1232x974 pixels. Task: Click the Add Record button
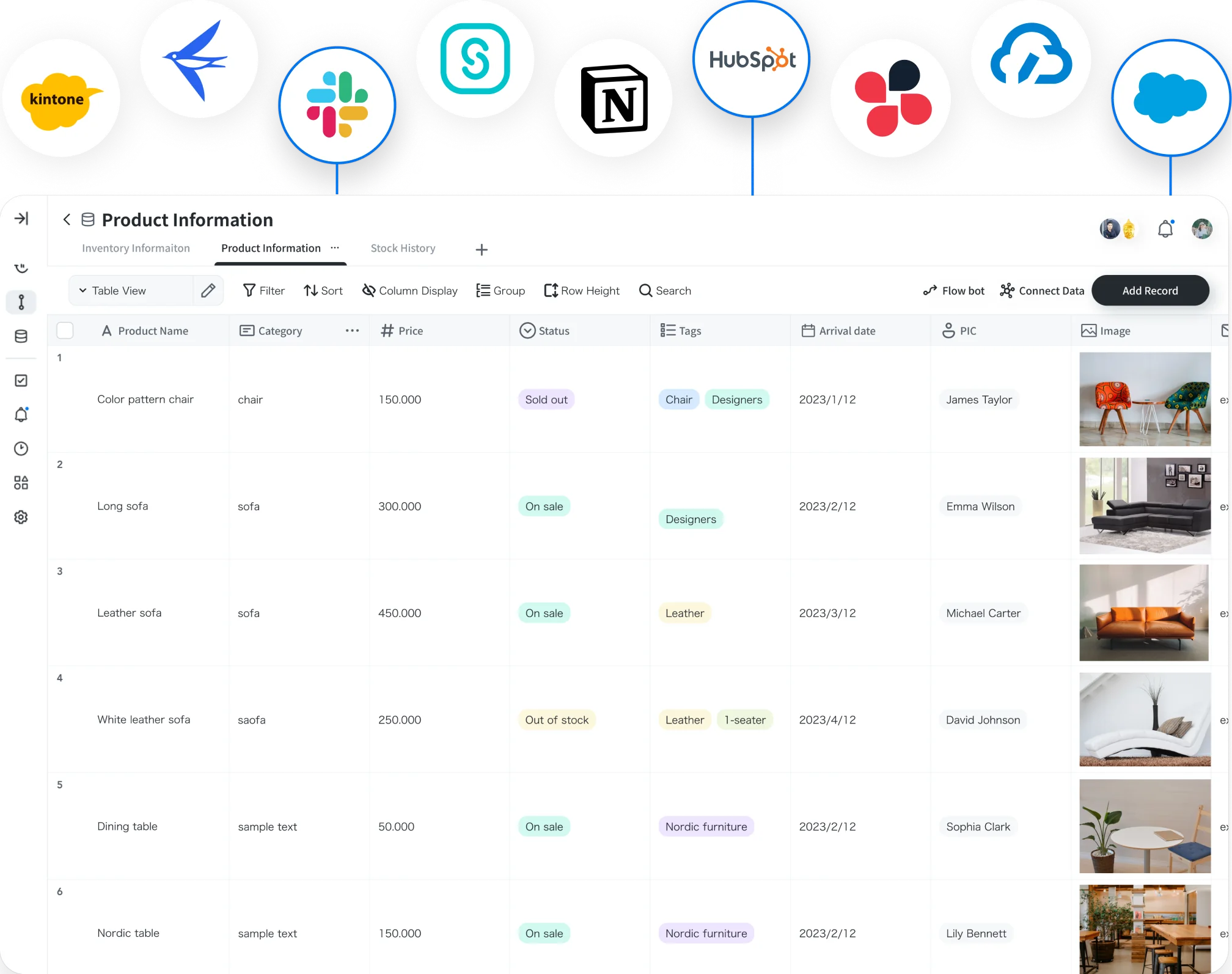1150,291
